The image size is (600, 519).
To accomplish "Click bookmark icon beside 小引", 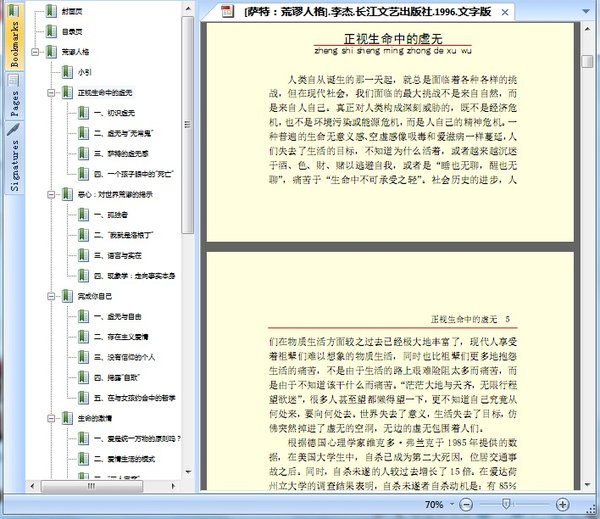I will (65, 73).
